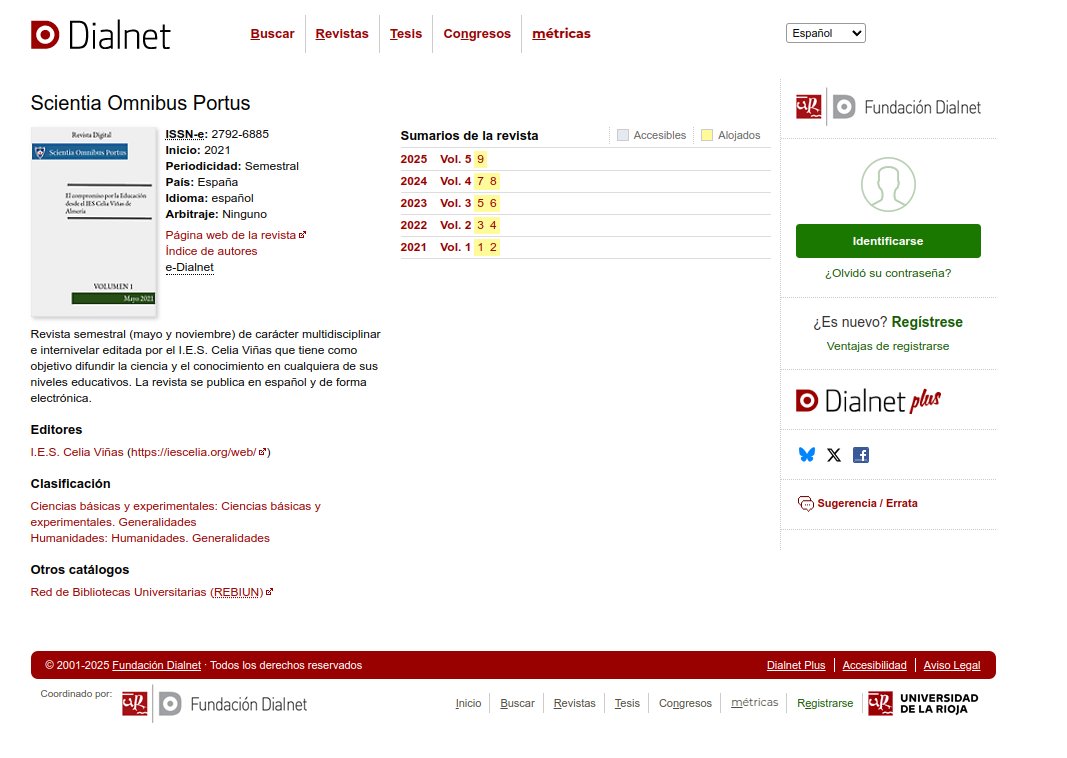The width and height of the screenshot is (1067, 758).
Task: Click the external link icon beside REBIUN
Action: [269, 592]
